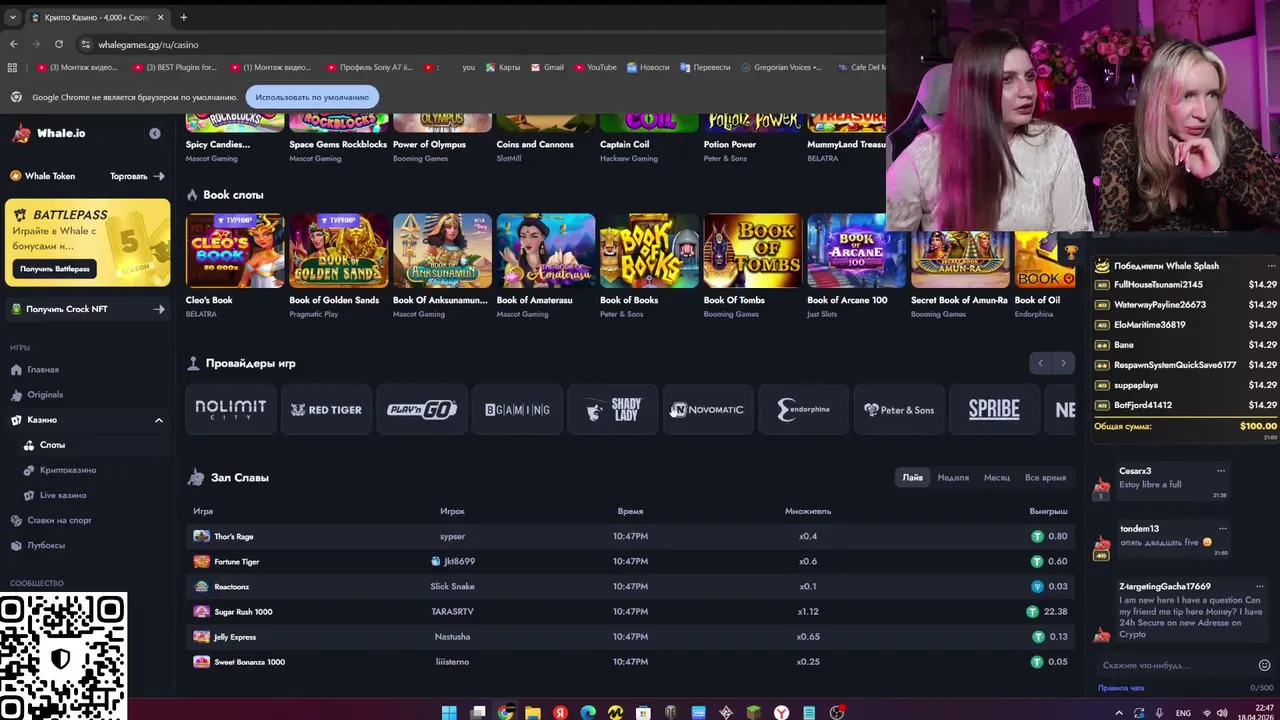Open File Explorer from taskbar
Image resolution: width=1280 pixels, height=720 pixels.
pyautogui.click(x=533, y=712)
